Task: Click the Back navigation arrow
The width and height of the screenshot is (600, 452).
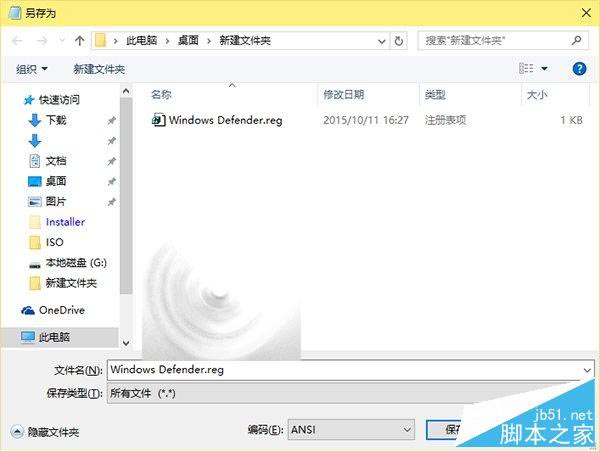Action: tap(18, 41)
